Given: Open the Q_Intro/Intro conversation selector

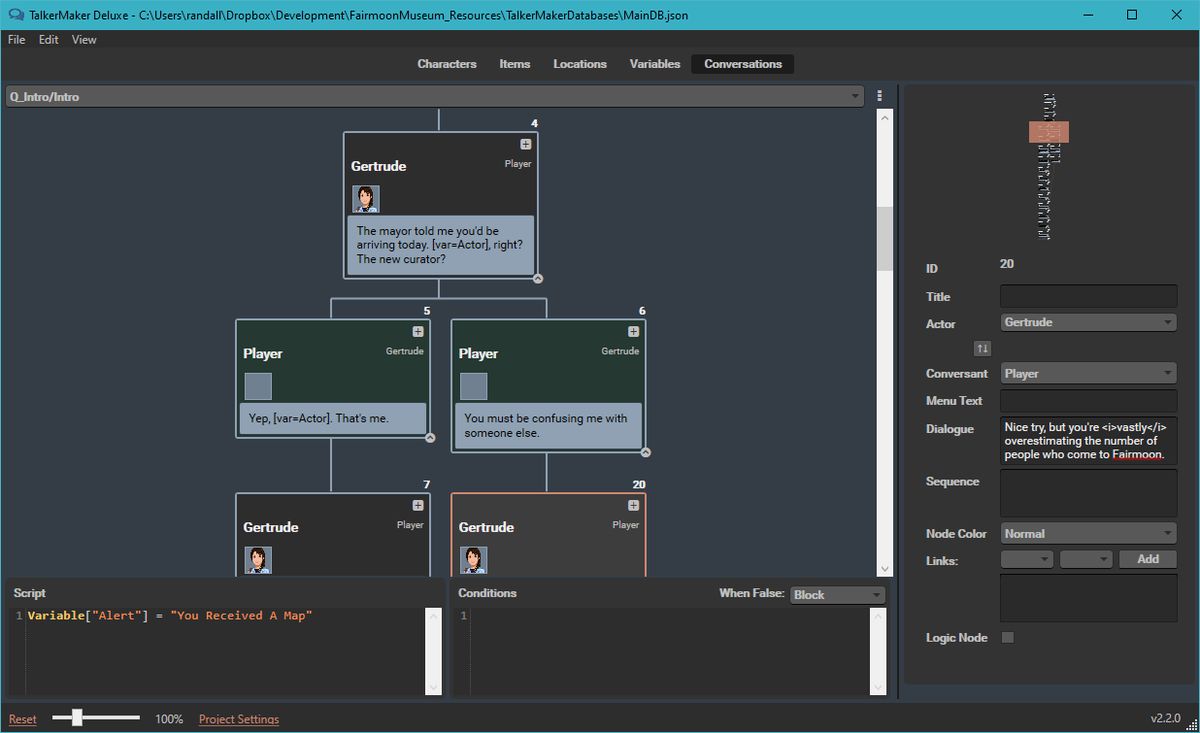Looking at the screenshot, I should (434, 96).
